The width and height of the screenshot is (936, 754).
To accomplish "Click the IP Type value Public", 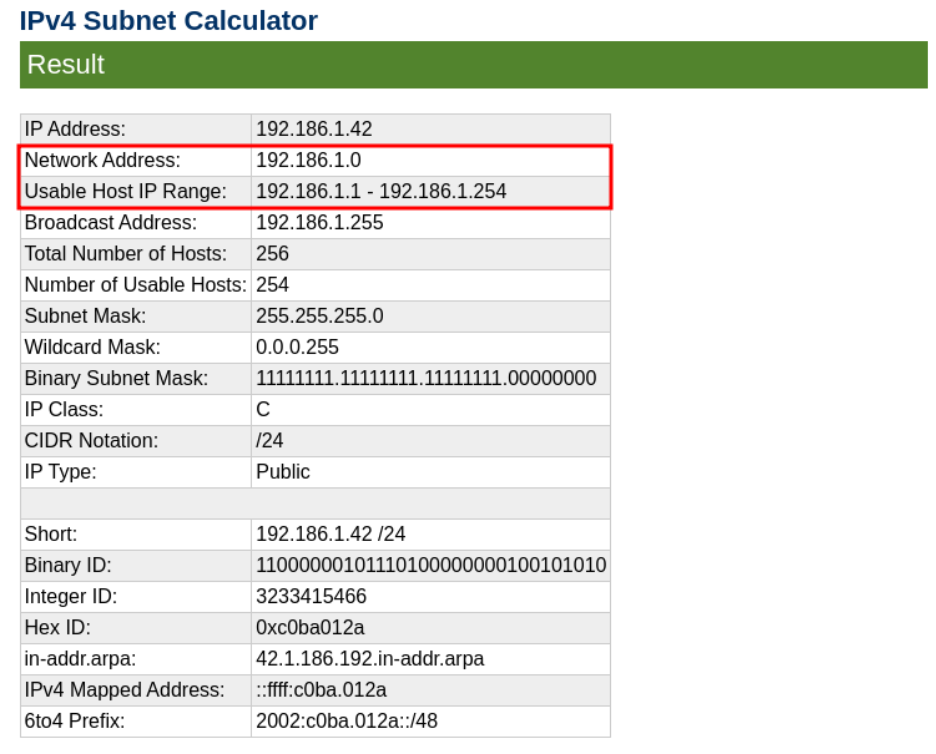I will 283,471.
